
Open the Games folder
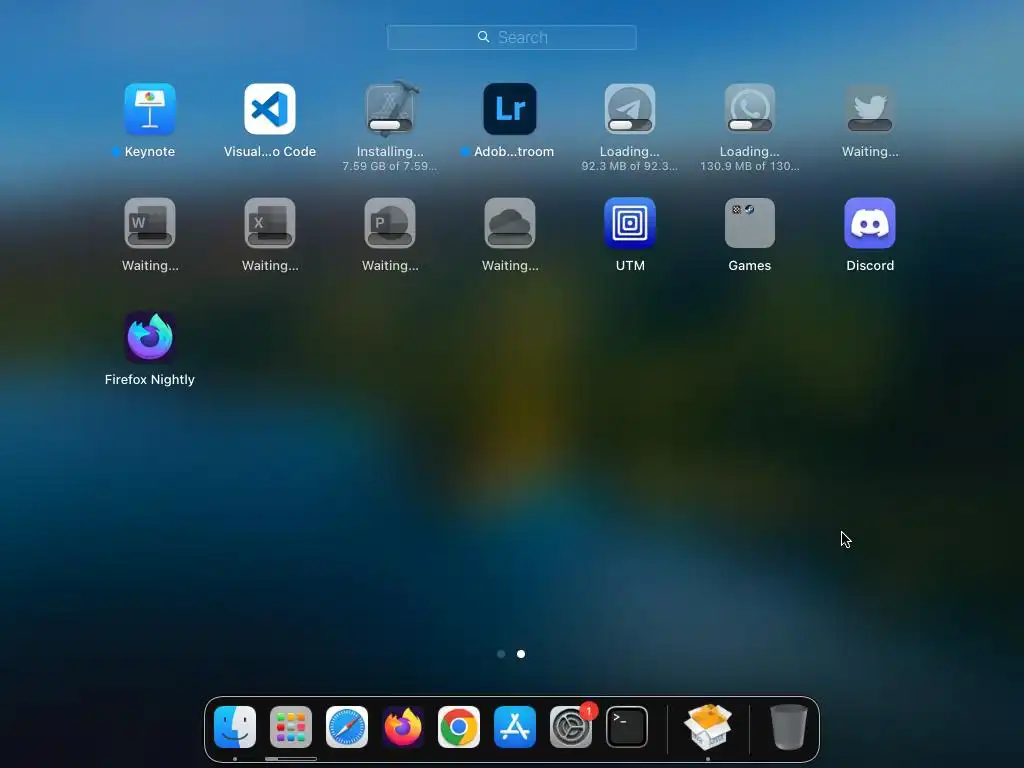(x=750, y=223)
